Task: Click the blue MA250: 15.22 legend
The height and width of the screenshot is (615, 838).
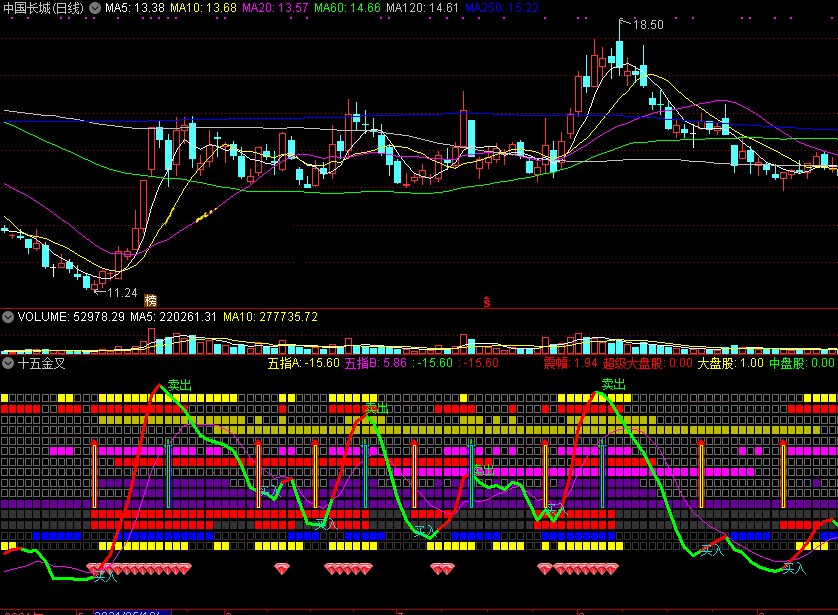Action: click(502, 8)
